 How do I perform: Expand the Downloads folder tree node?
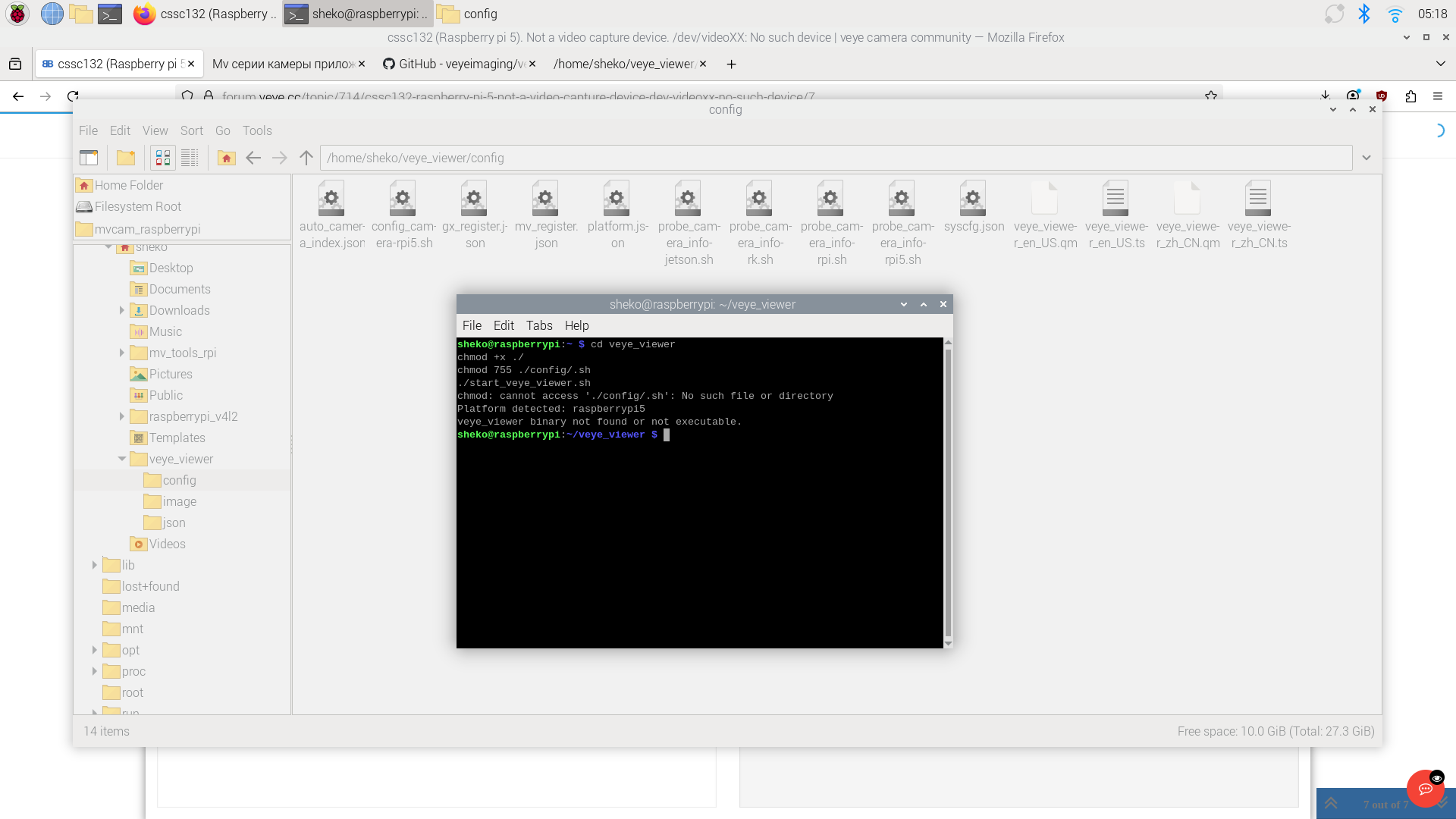point(121,310)
